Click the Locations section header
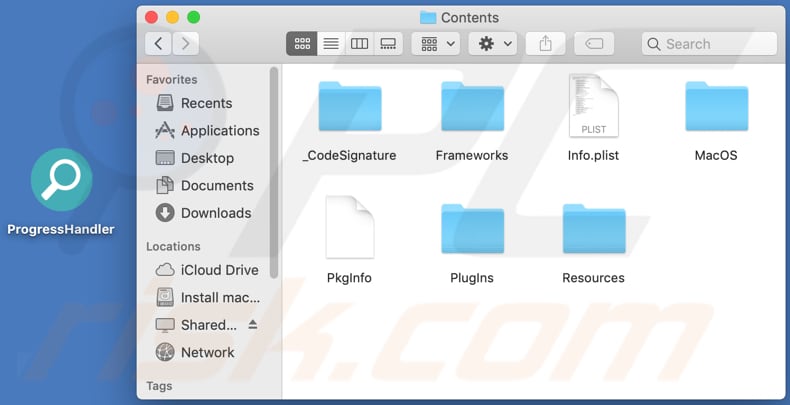790x405 pixels. [x=173, y=246]
